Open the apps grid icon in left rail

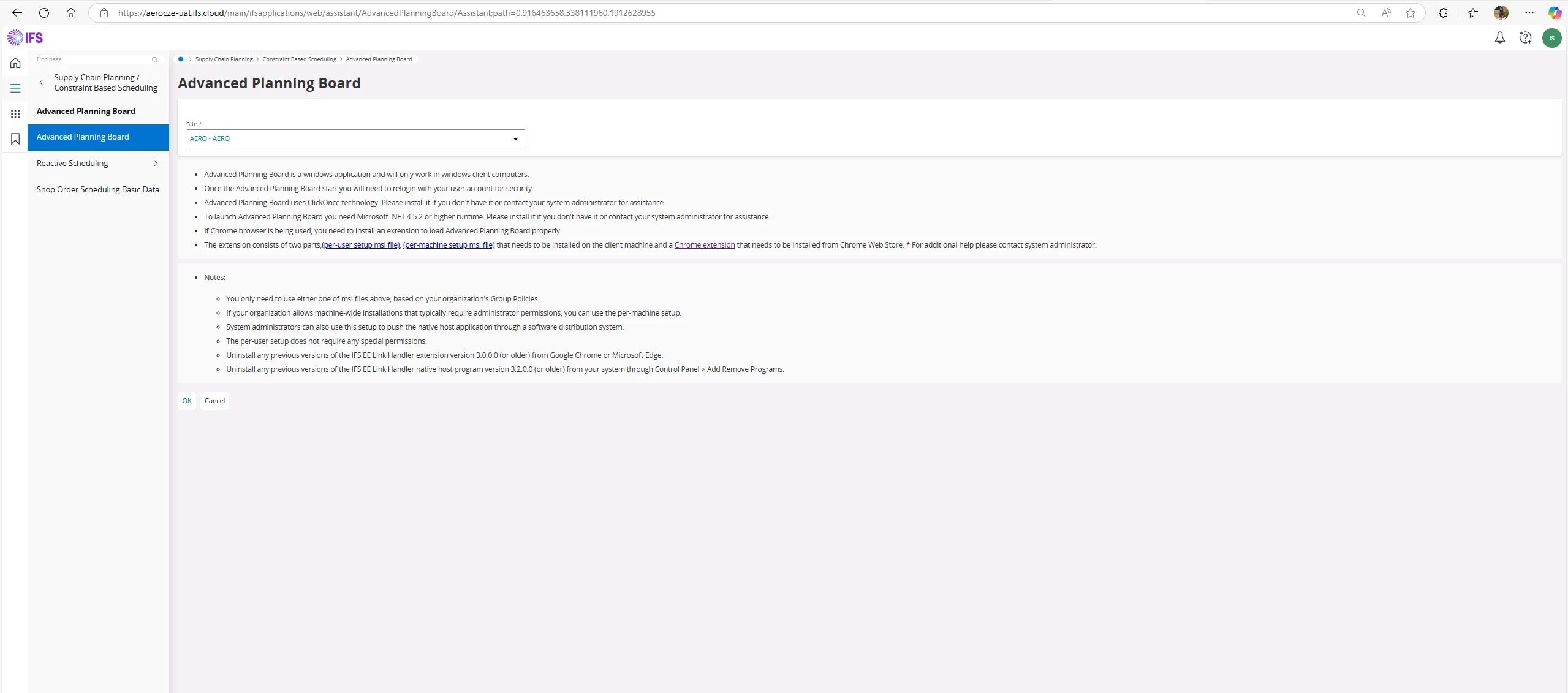click(15, 114)
